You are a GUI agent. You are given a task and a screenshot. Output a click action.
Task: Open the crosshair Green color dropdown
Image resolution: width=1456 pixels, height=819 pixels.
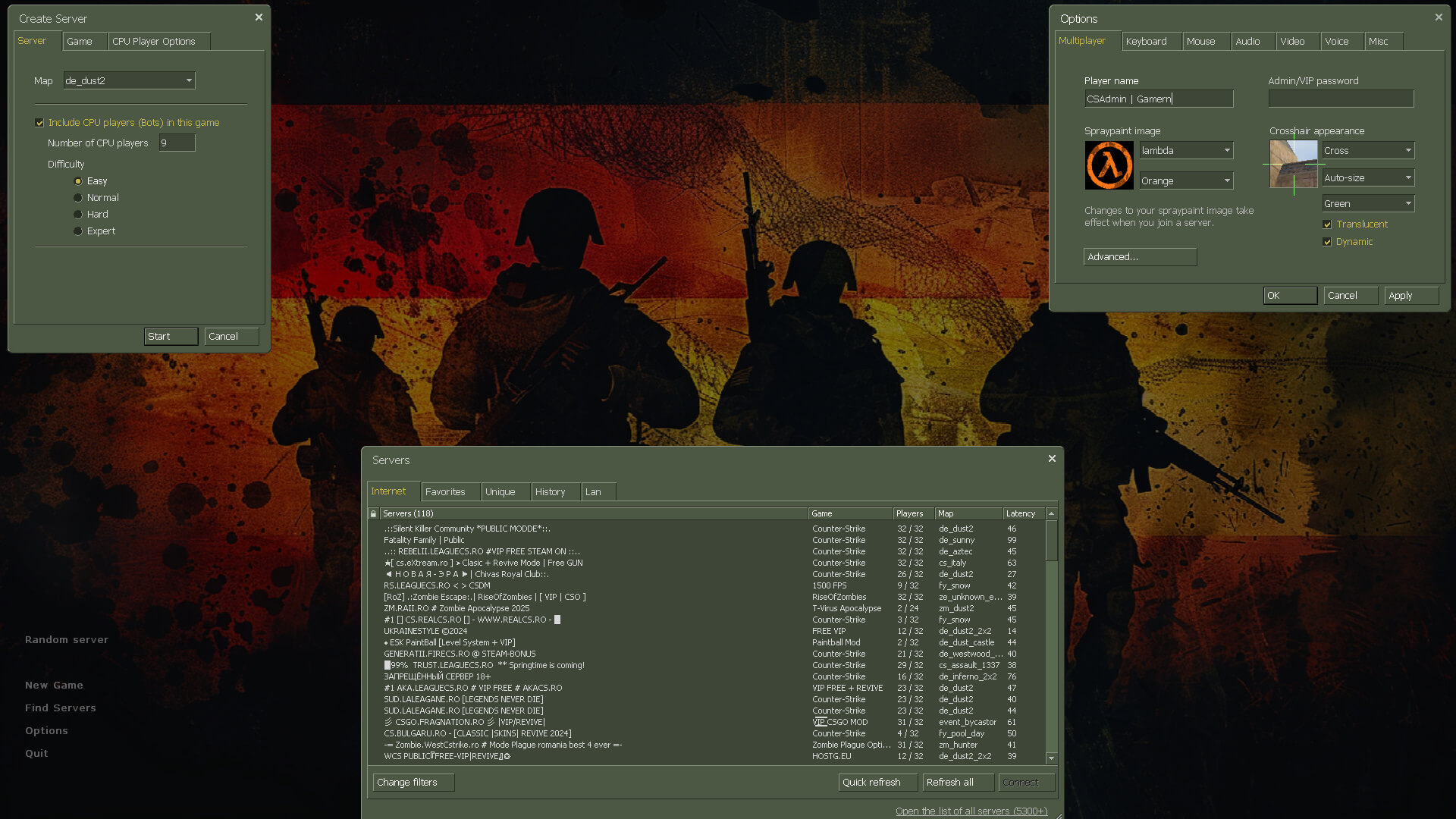tap(1368, 203)
